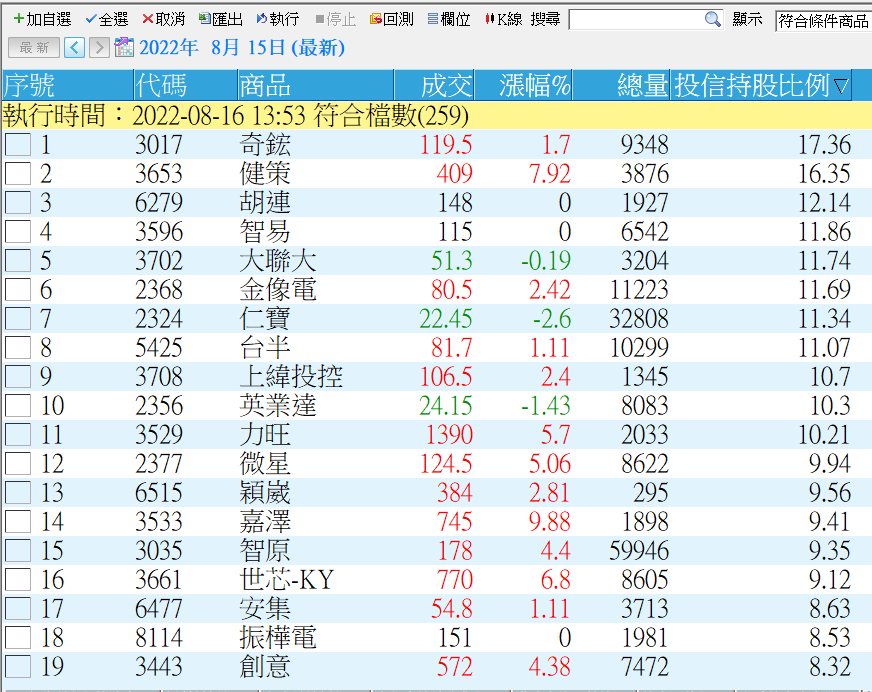This screenshot has height=692, width=872.
Task: Open the 符合條件商品 display dropdown
Action: (823, 20)
